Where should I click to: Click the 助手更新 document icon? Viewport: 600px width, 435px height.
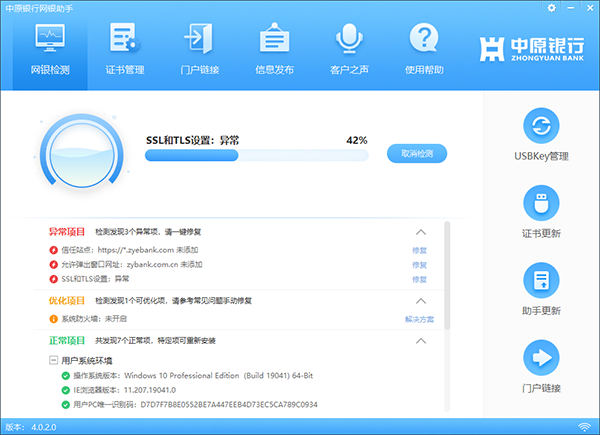(x=541, y=280)
